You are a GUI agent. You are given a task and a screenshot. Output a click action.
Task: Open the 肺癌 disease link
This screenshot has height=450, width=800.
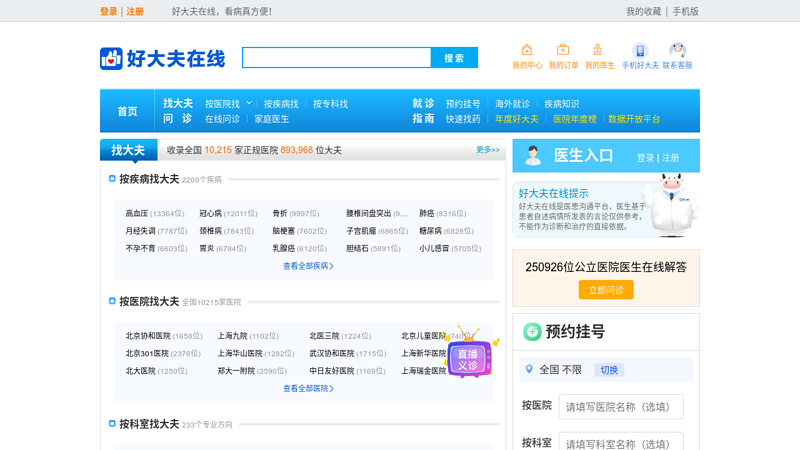tap(427, 213)
